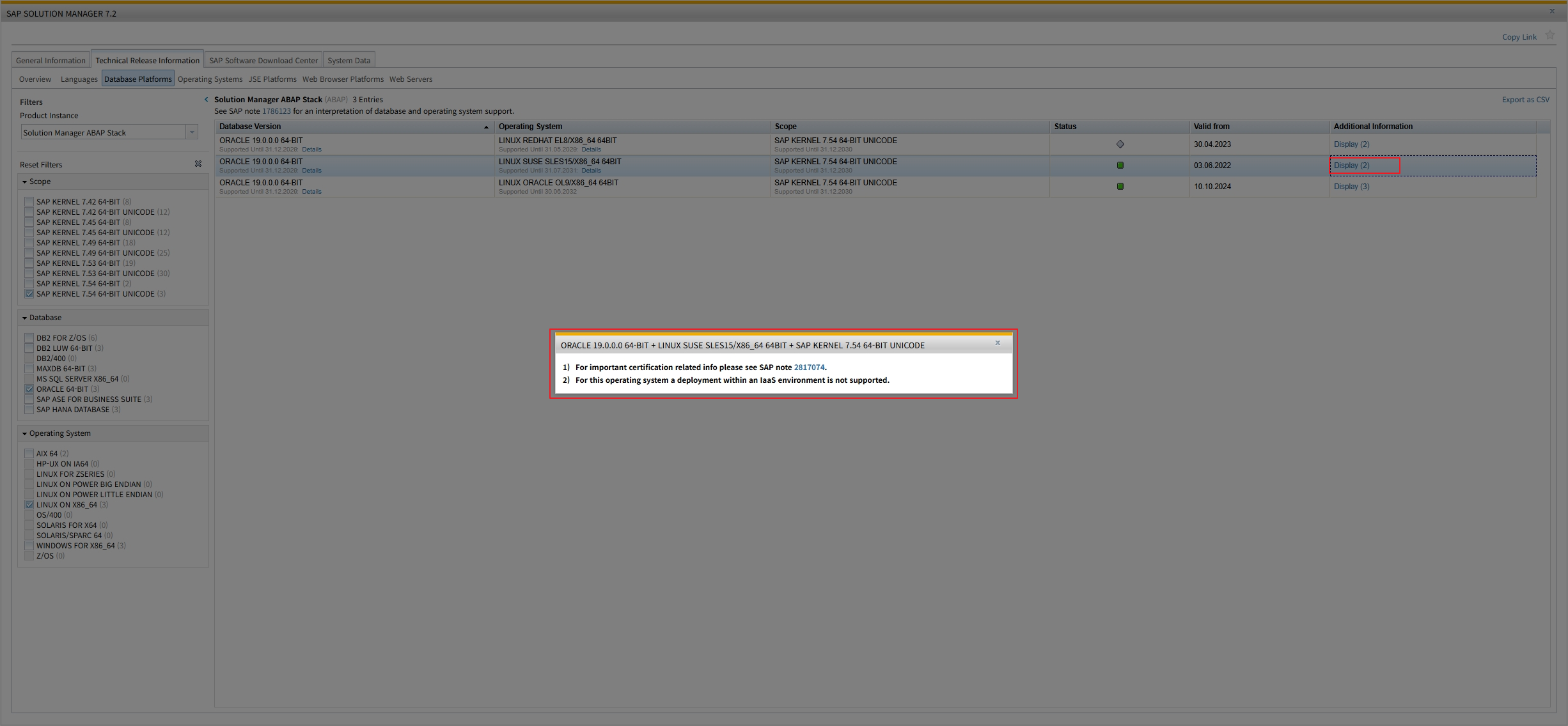Screen dimensions: 1568x726
Task: Click Export as CSV link
Action: tap(1525, 100)
